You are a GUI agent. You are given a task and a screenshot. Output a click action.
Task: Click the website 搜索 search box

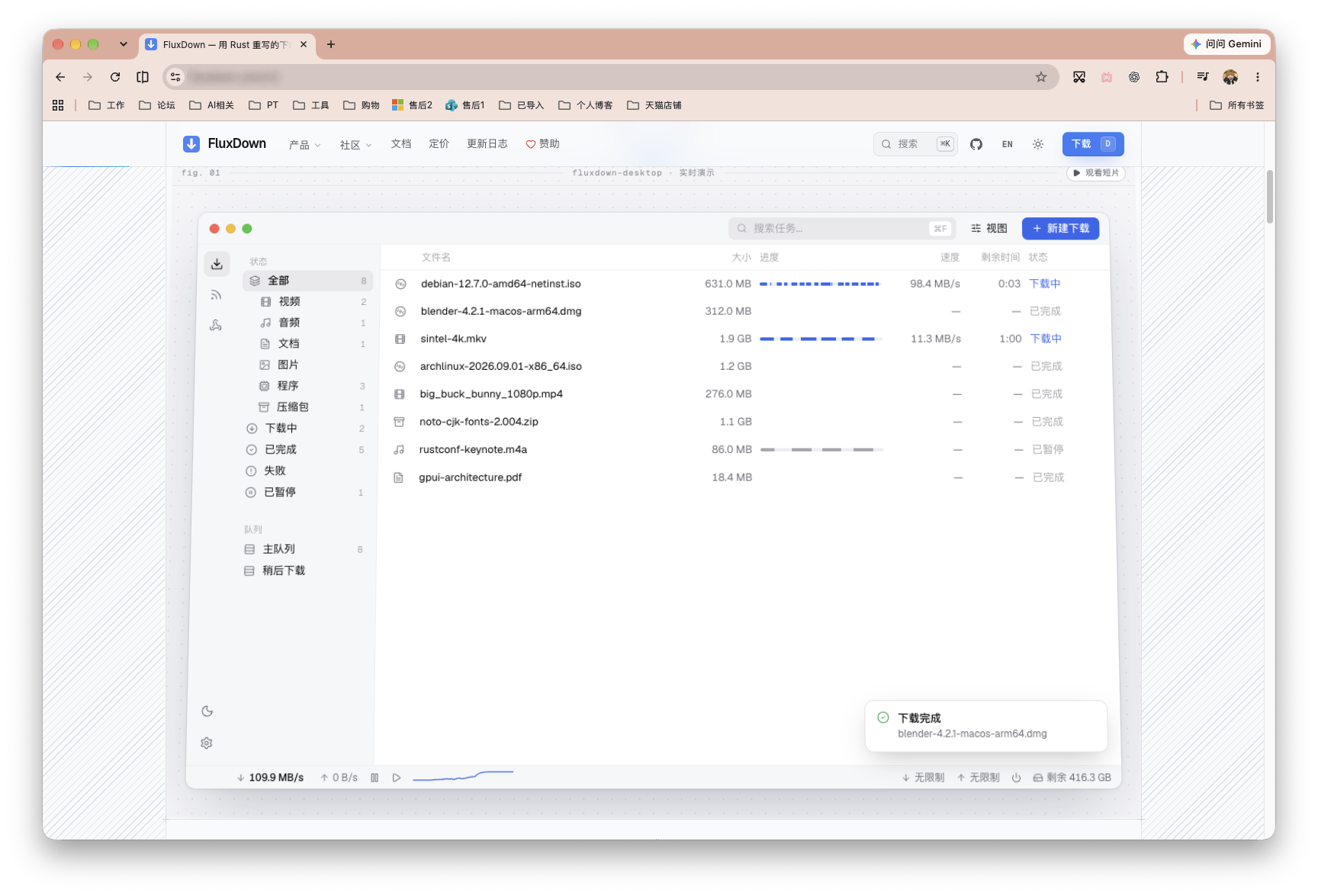coord(915,144)
